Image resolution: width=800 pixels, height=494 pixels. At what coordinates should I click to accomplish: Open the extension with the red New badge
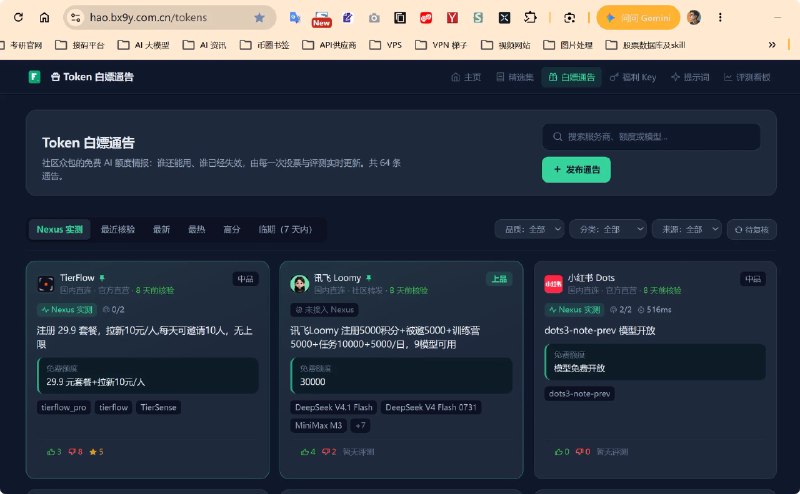321,19
